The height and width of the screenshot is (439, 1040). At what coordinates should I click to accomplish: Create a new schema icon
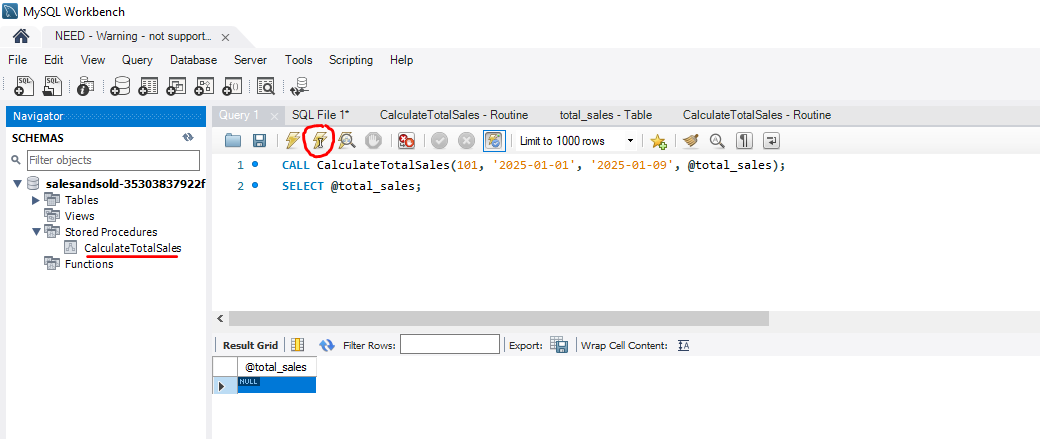[x=120, y=86]
